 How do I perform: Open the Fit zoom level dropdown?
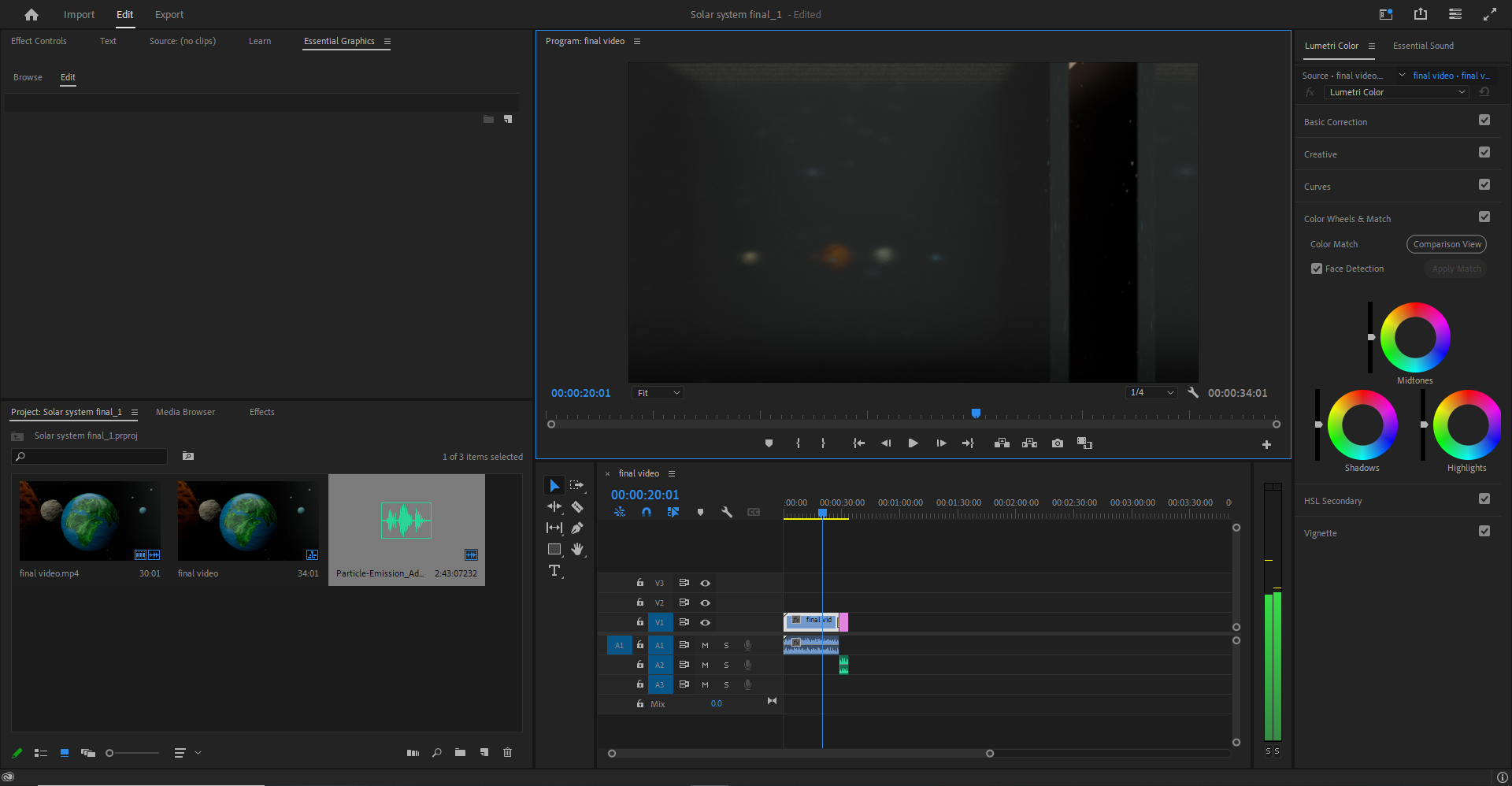658,393
